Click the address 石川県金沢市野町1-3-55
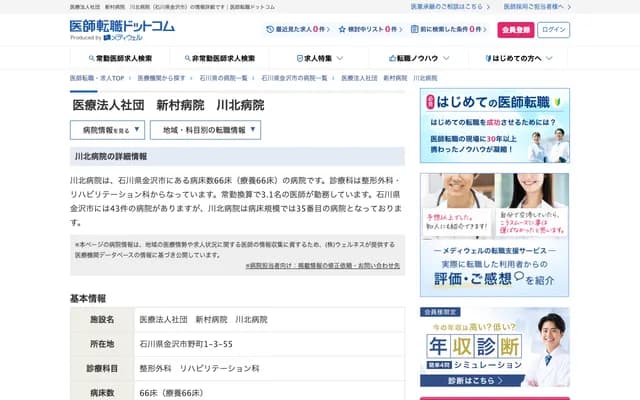This screenshot has width=640, height=400. pos(186,344)
